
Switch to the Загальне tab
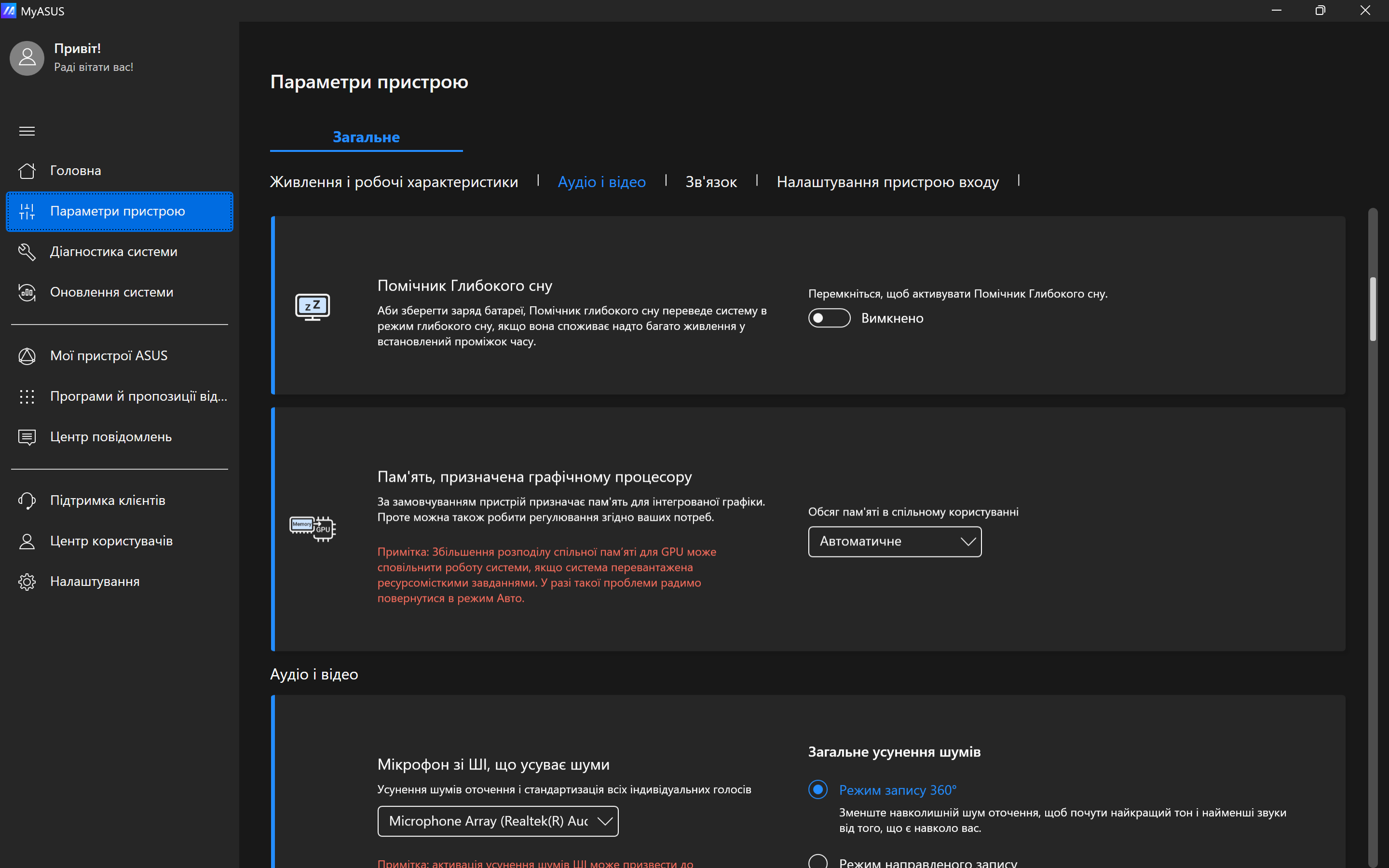tap(366, 137)
